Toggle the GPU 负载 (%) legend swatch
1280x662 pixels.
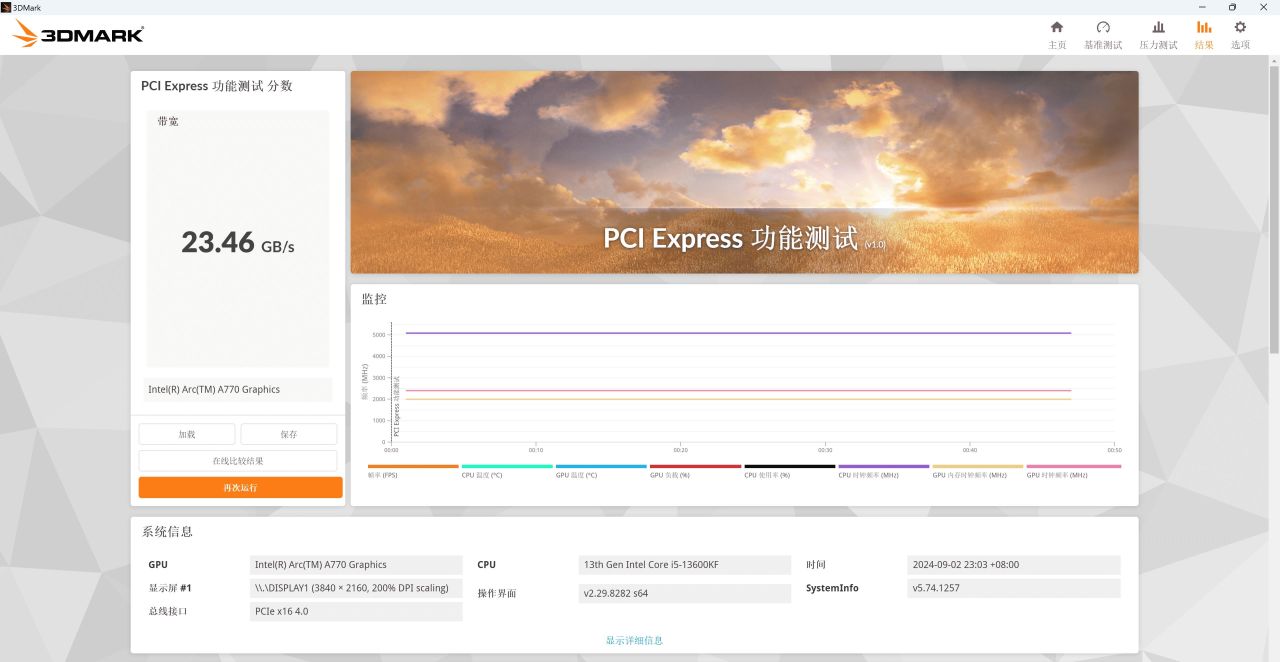[x=695, y=466]
